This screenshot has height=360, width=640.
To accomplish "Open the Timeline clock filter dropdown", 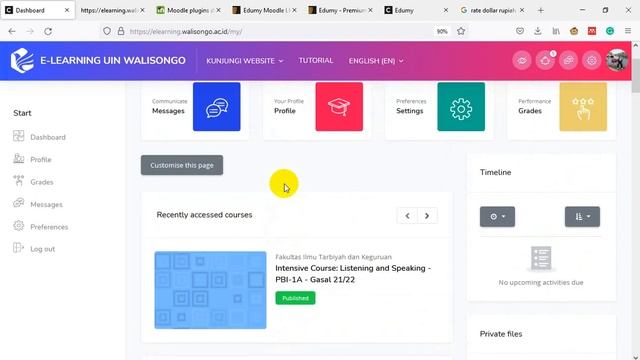I will click(497, 217).
